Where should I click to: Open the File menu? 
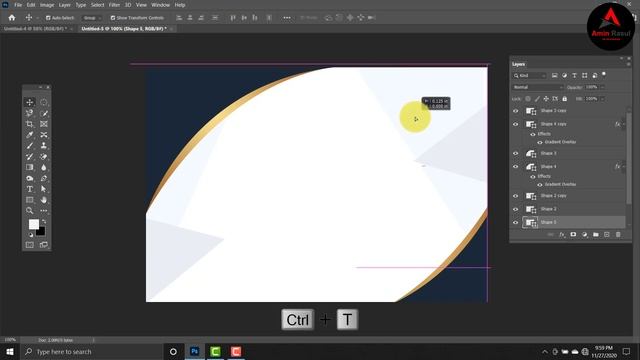[18, 5]
